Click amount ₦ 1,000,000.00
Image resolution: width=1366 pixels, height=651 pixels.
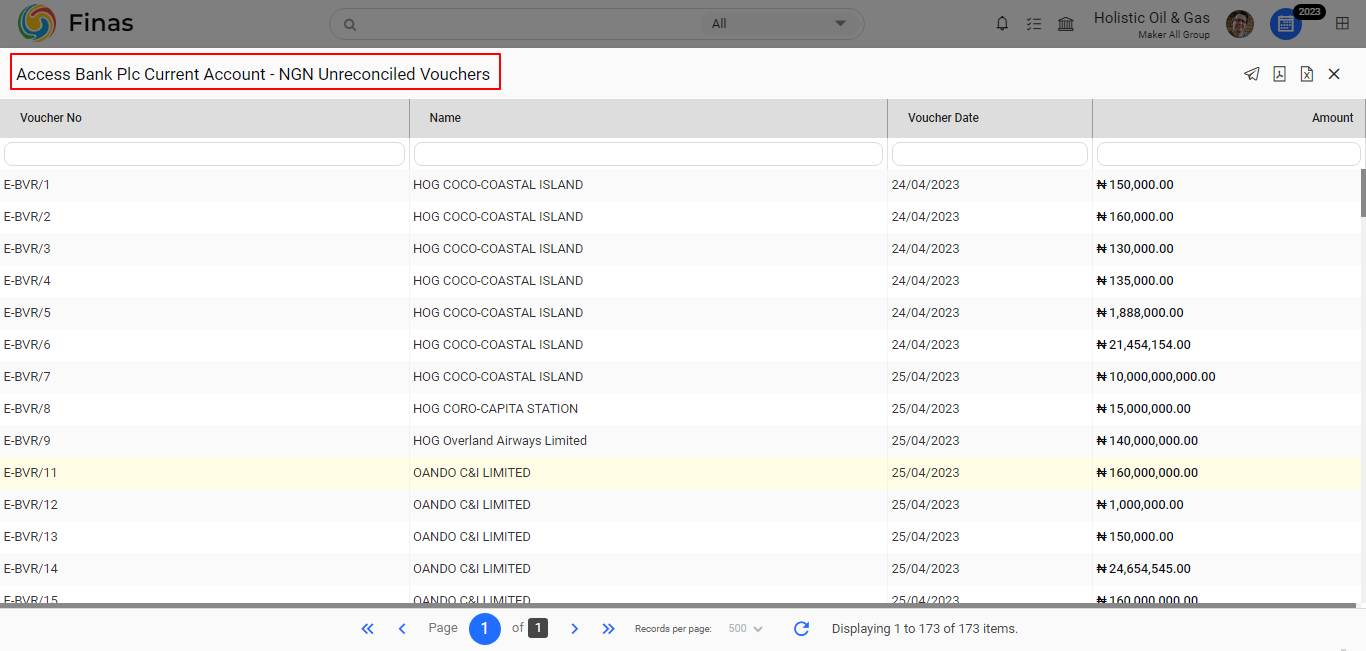click(1140, 505)
